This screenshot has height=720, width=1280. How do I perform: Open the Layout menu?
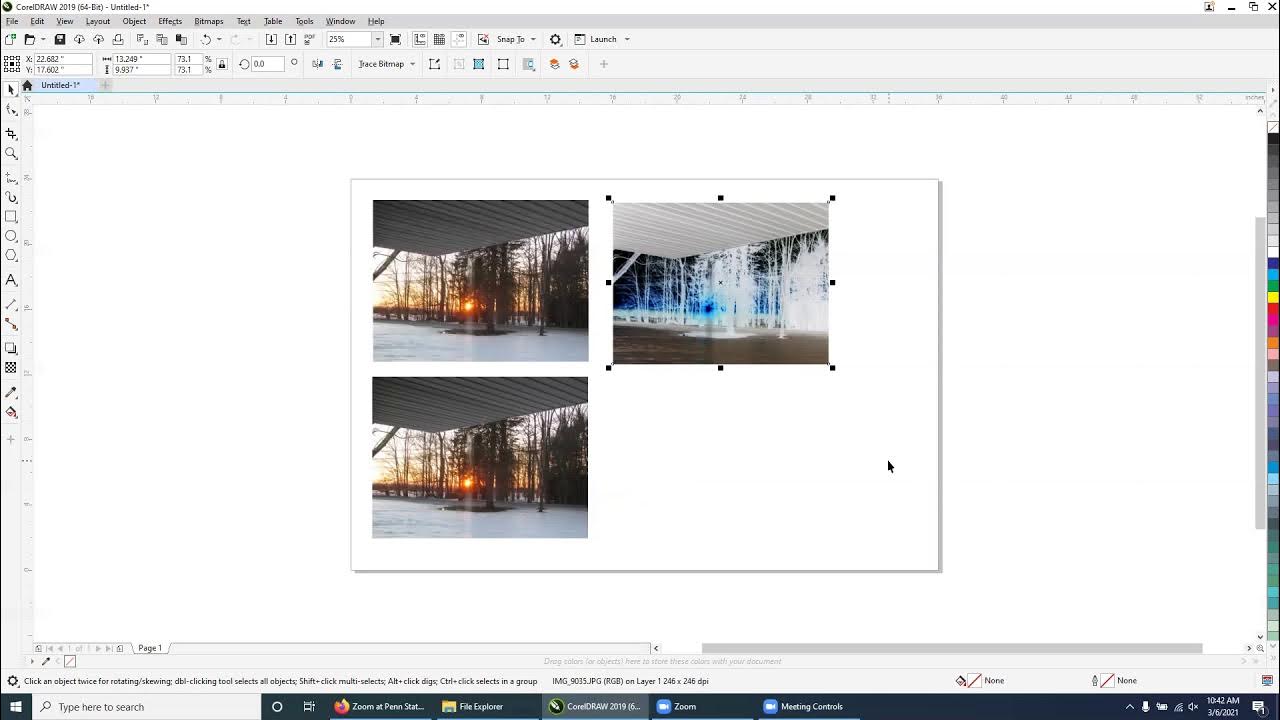[x=98, y=21]
